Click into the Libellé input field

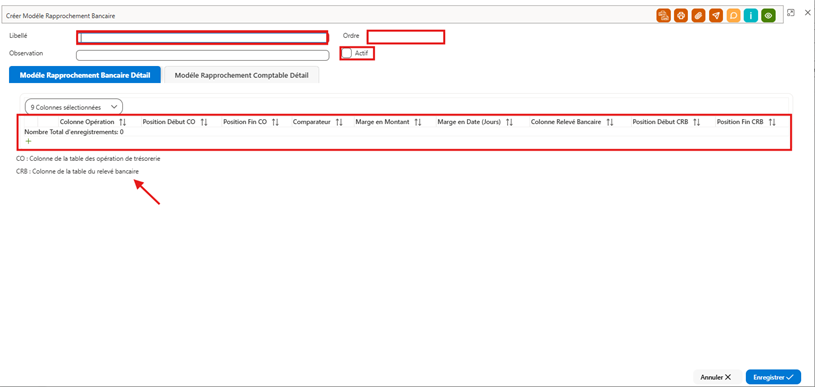(203, 37)
